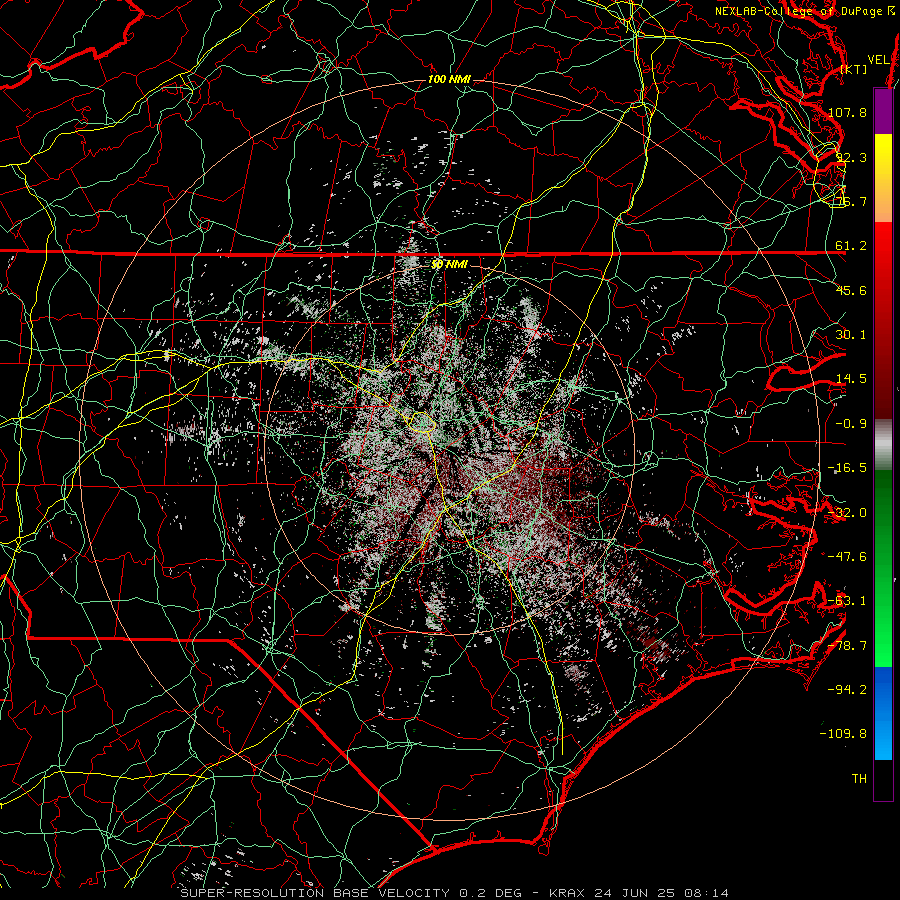Image resolution: width=900 pixels, height=900 pixels.
Task: Click the 107.8 velocity scale value
Action: click(x=847, y=112)
